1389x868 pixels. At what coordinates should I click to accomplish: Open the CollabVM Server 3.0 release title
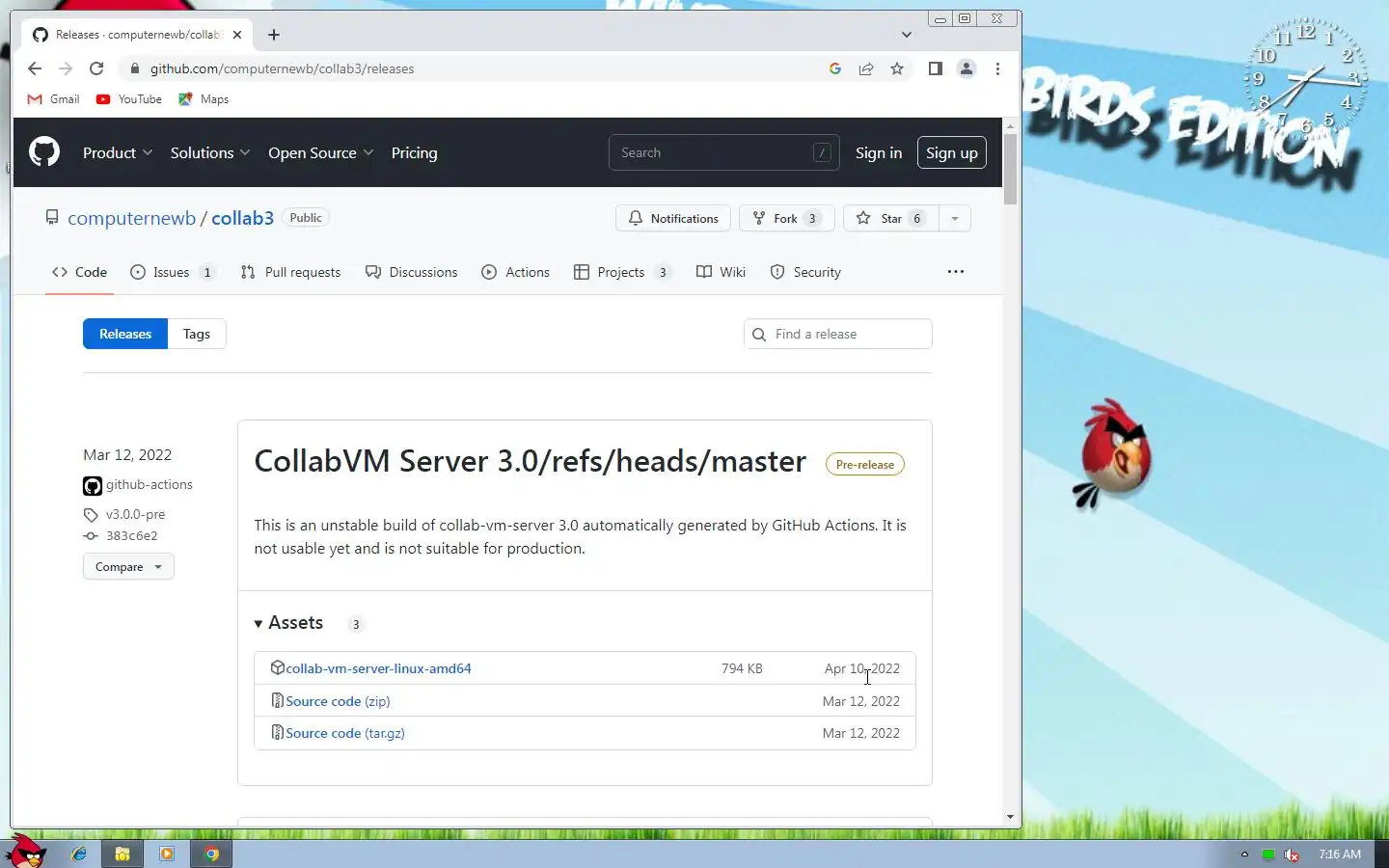(530, 461)
